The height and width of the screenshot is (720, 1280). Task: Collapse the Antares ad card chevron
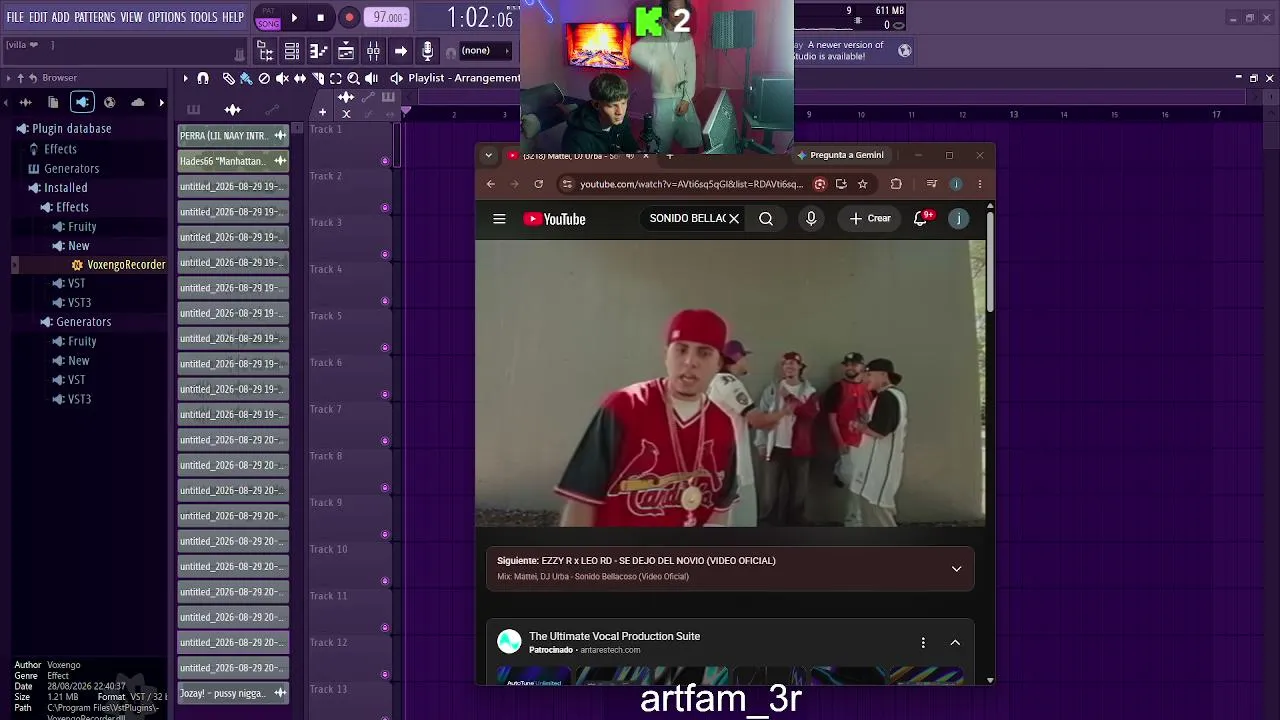(955, 643)
